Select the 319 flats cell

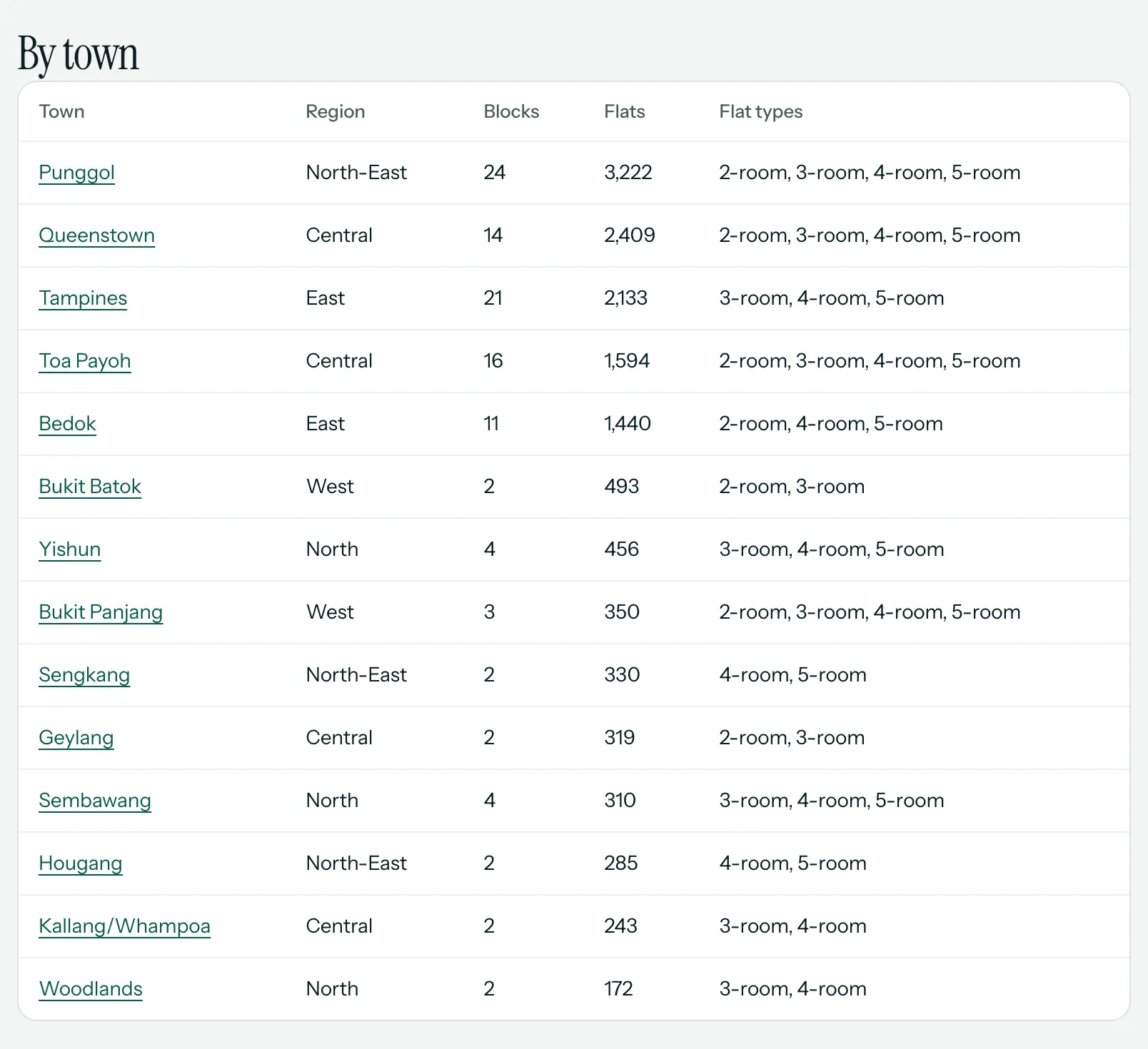coord(620,738)
